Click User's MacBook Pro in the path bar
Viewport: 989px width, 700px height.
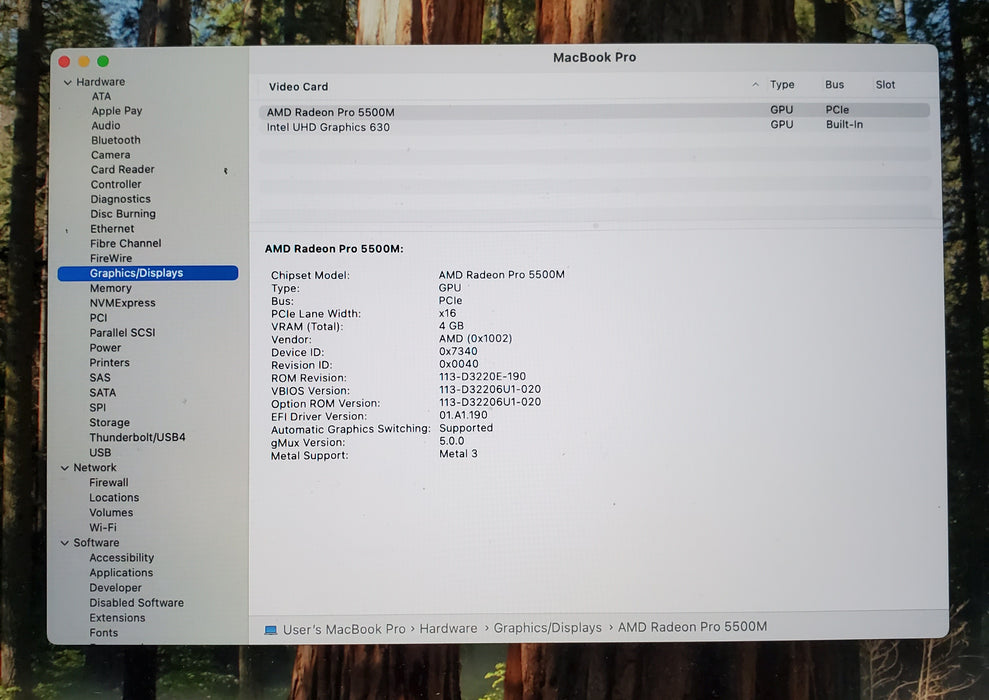(x=344, y=629)
